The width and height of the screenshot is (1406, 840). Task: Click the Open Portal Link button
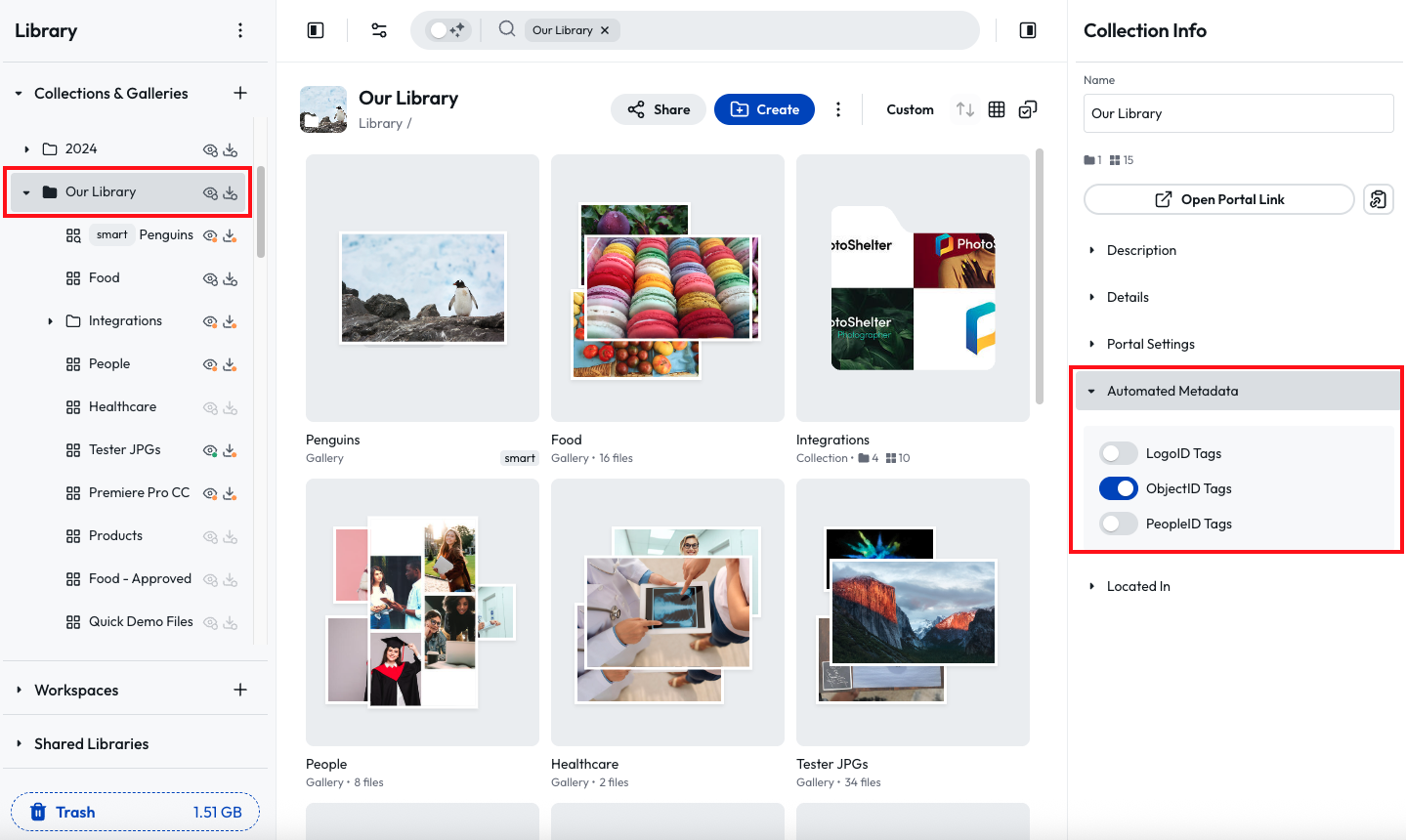1219,199
